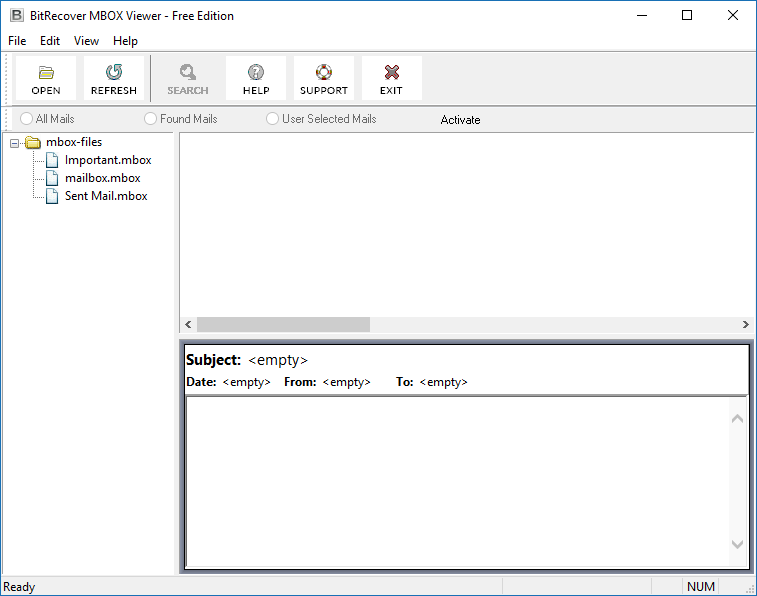Select the mbox-files root folder label
The image size is (757, 596).
click(x=74, y=142)
